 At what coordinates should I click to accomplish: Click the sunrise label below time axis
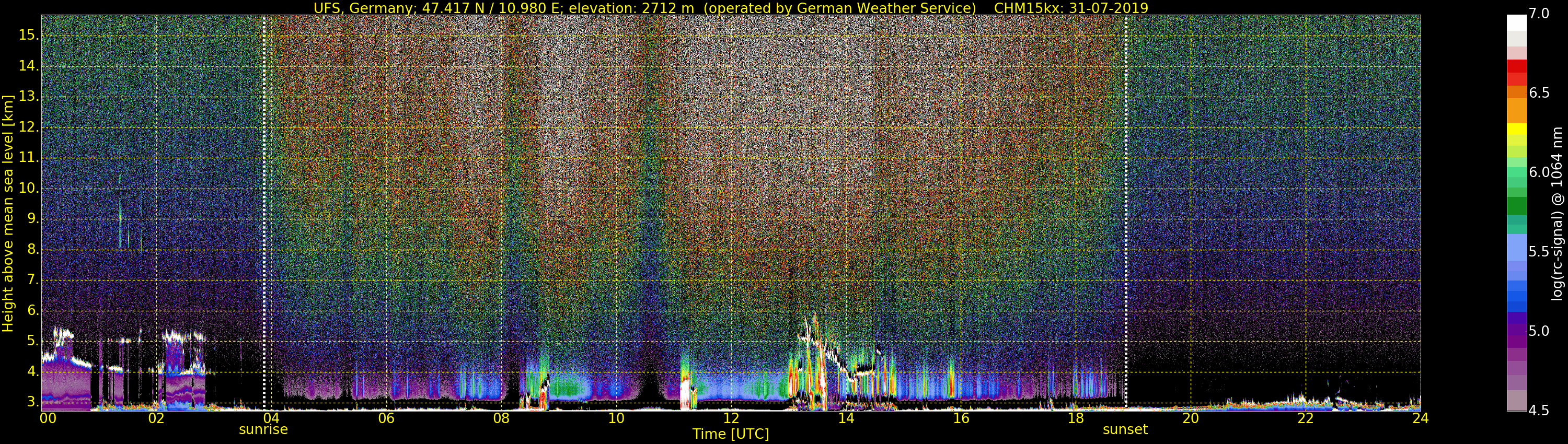point(263,429)
